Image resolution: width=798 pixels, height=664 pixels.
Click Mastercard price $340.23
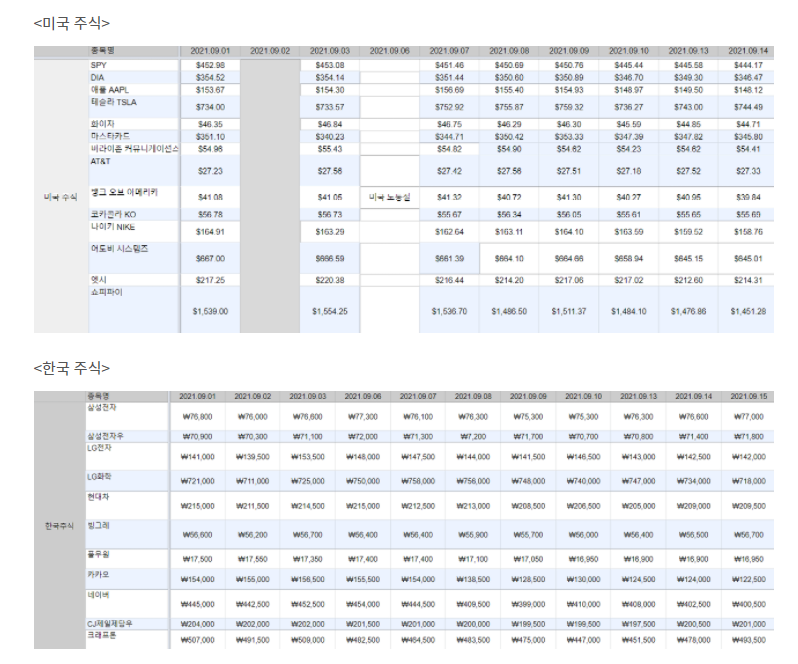[x=330, y=136]
